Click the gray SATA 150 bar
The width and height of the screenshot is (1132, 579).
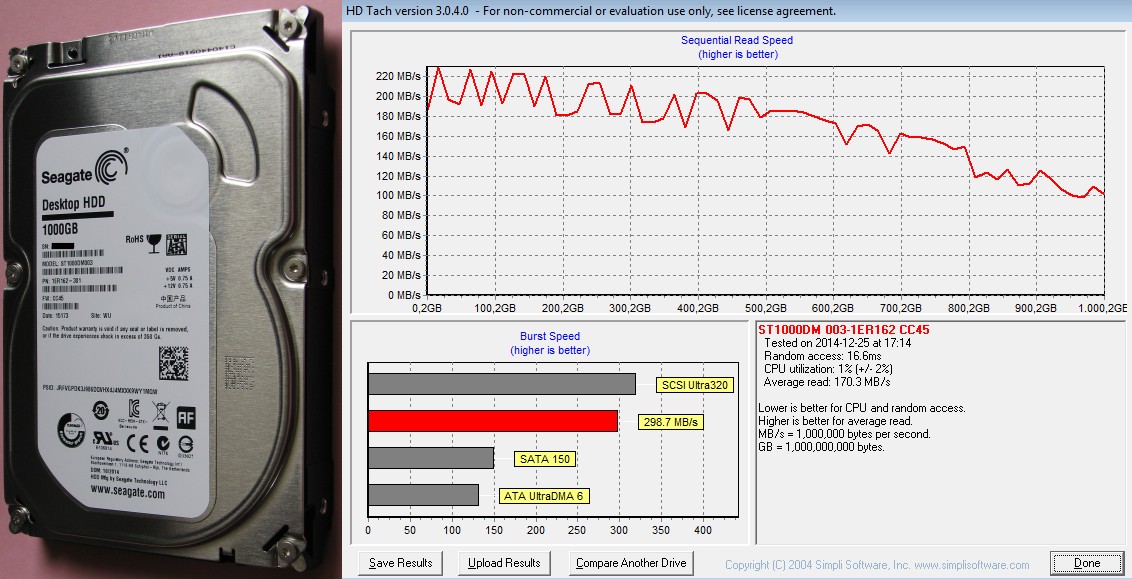(431, 458)
